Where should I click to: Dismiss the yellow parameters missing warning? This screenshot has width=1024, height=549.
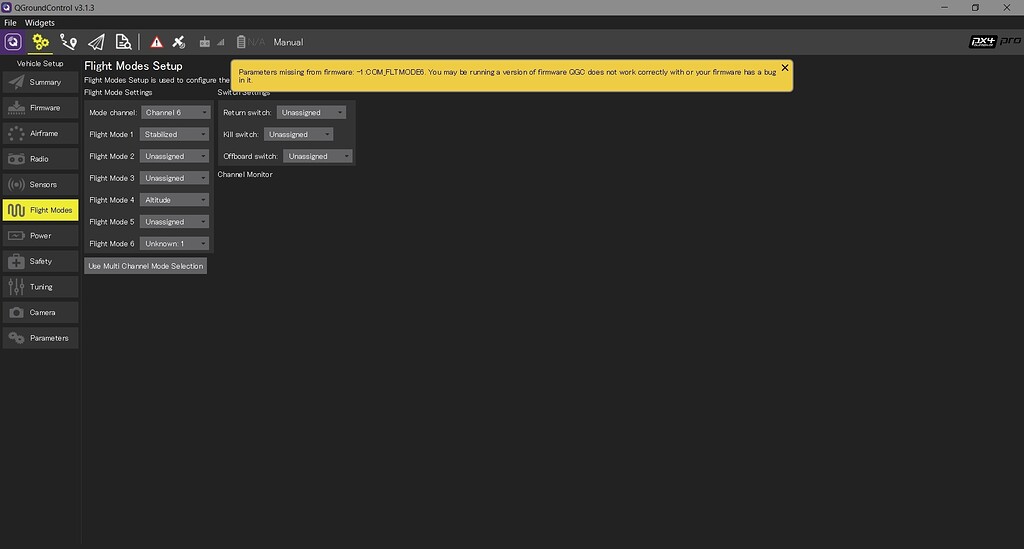[785, 68]
